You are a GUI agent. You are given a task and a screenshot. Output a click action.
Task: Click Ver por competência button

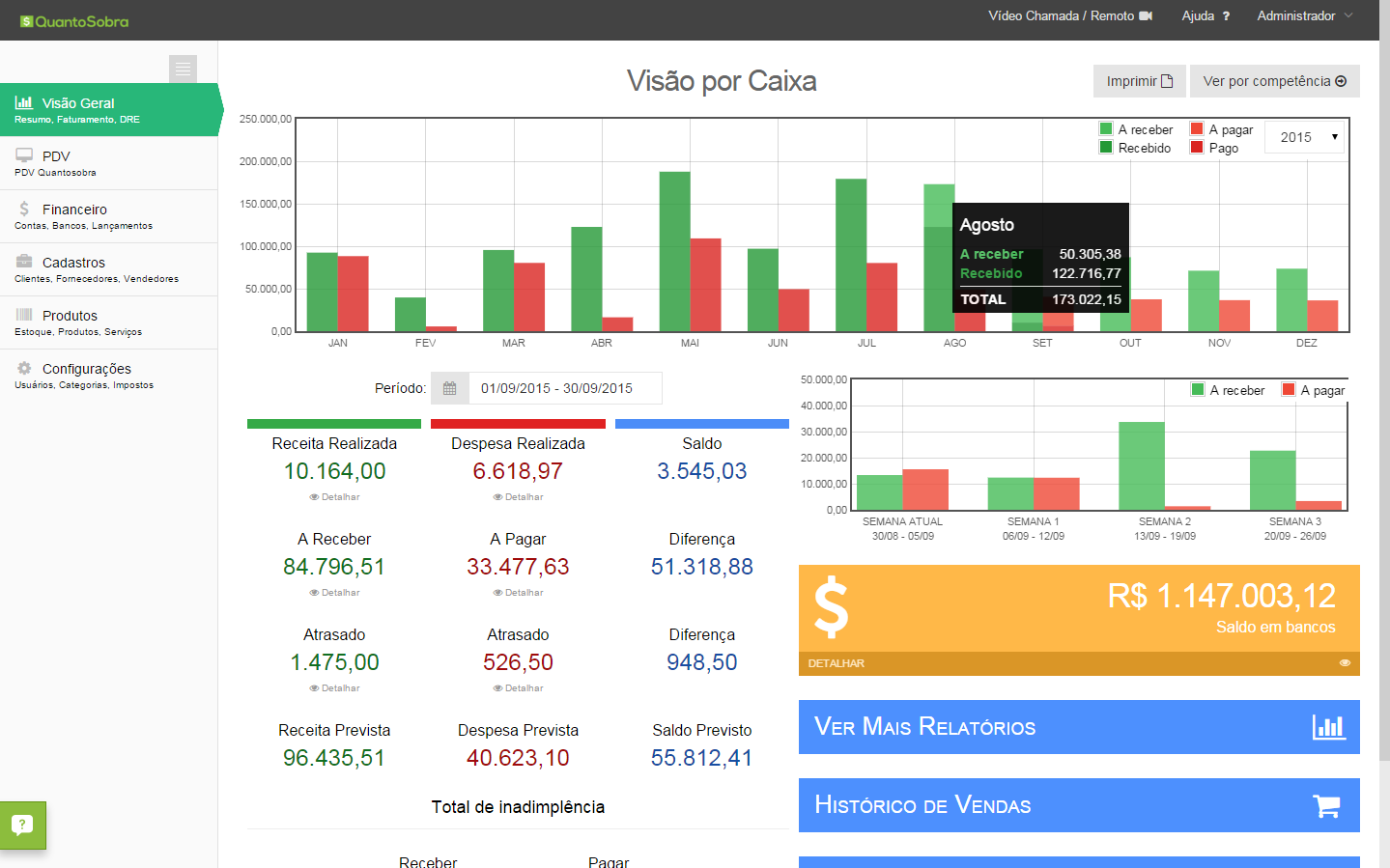1275,81
